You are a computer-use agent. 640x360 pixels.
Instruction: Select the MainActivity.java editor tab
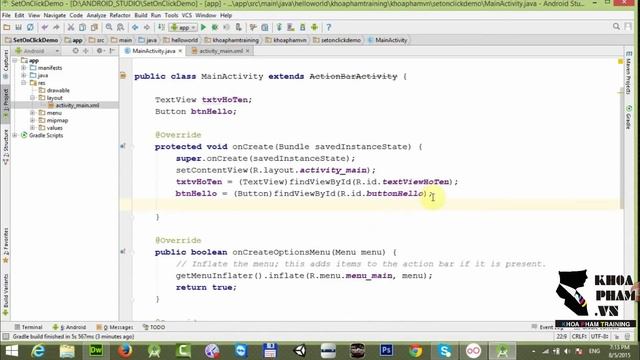(x=153, y=51)
